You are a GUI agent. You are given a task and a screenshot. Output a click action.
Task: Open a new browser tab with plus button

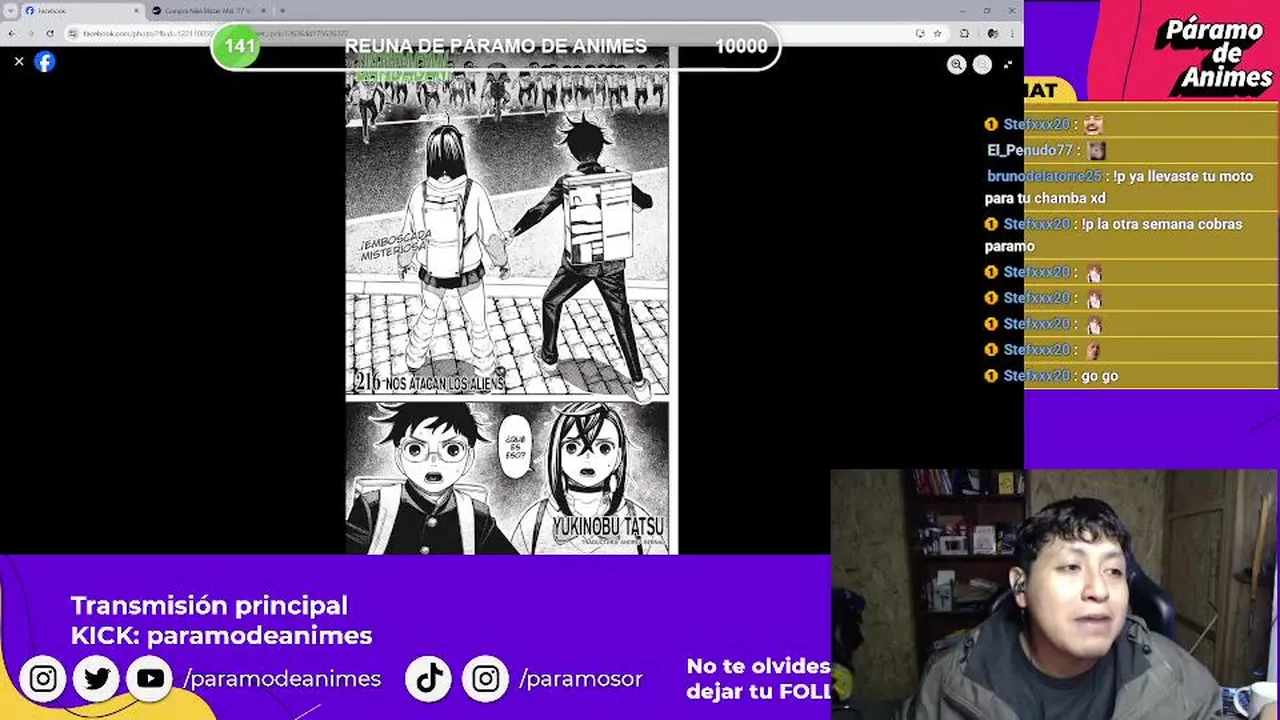(282, 10)
